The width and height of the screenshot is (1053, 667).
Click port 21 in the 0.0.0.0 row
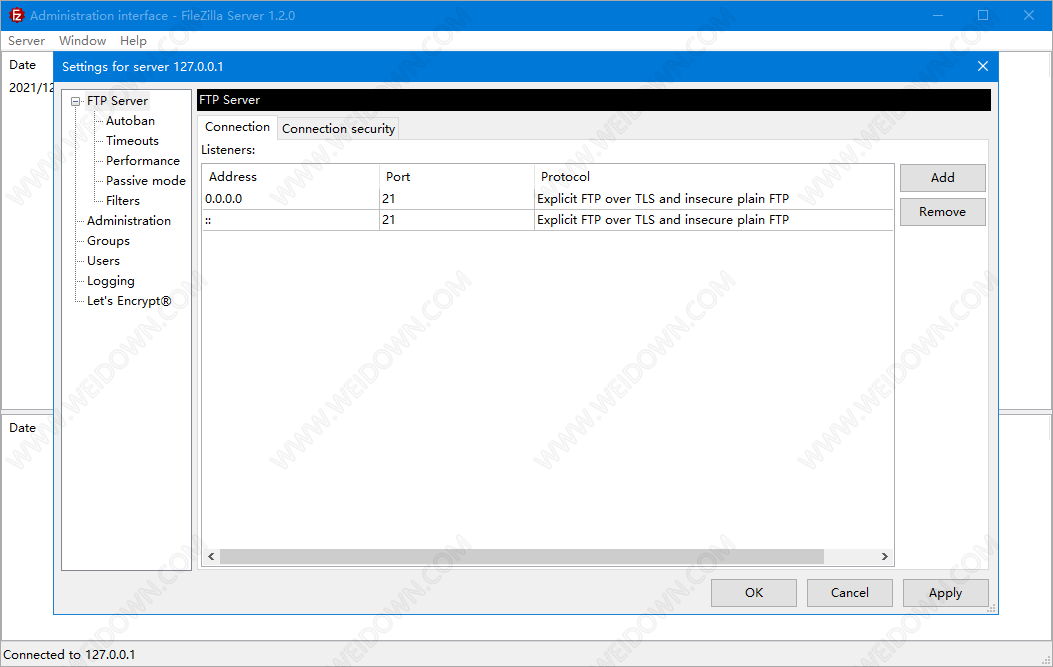point(457,199)
